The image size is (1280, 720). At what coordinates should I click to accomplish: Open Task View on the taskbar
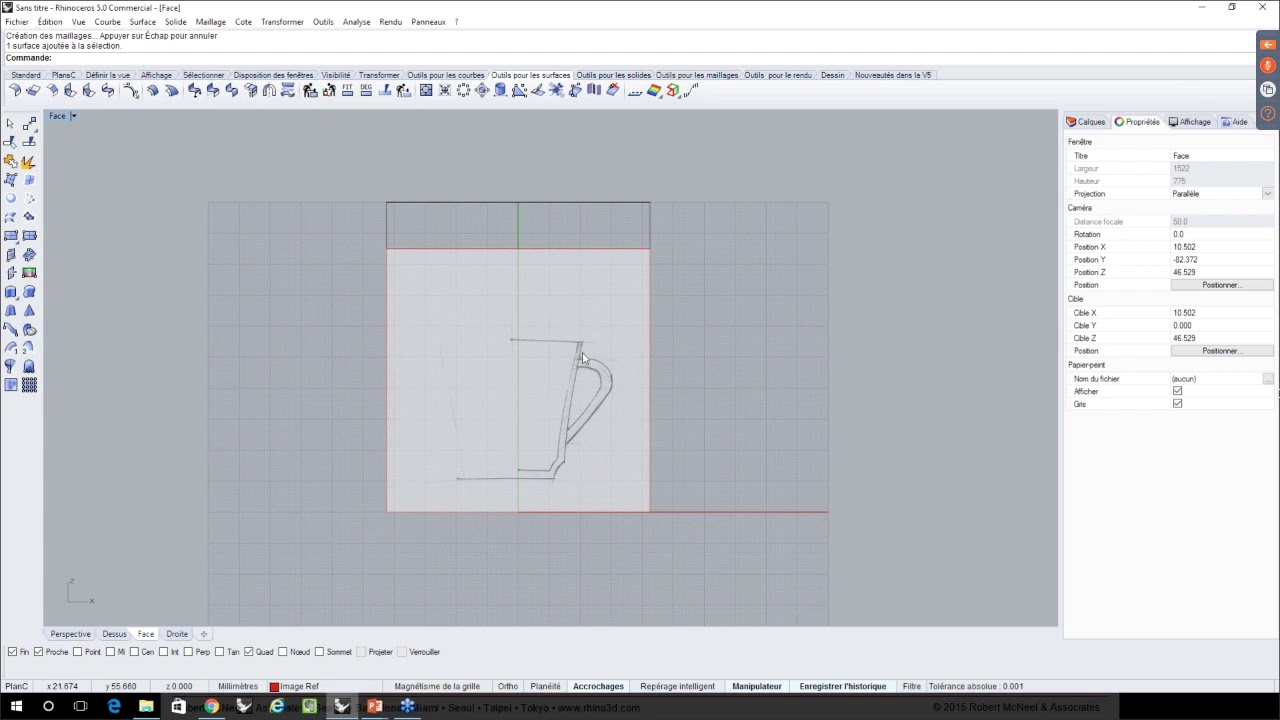tap(80, 707)
